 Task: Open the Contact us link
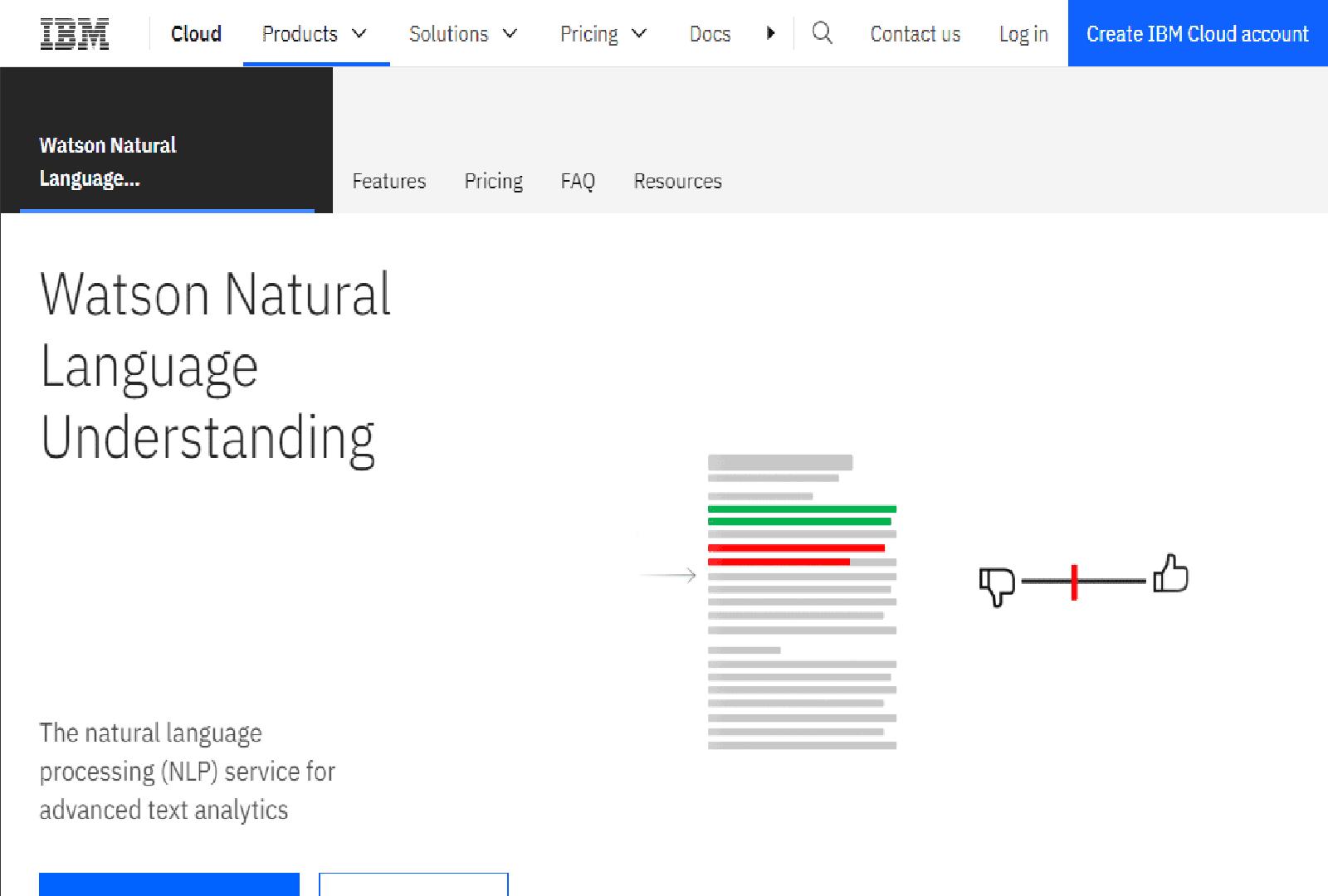coord(915,34)
